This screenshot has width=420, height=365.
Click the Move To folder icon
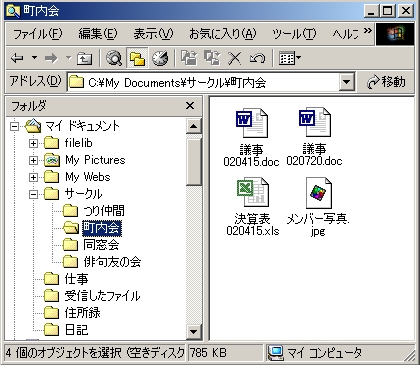[189, 58]
